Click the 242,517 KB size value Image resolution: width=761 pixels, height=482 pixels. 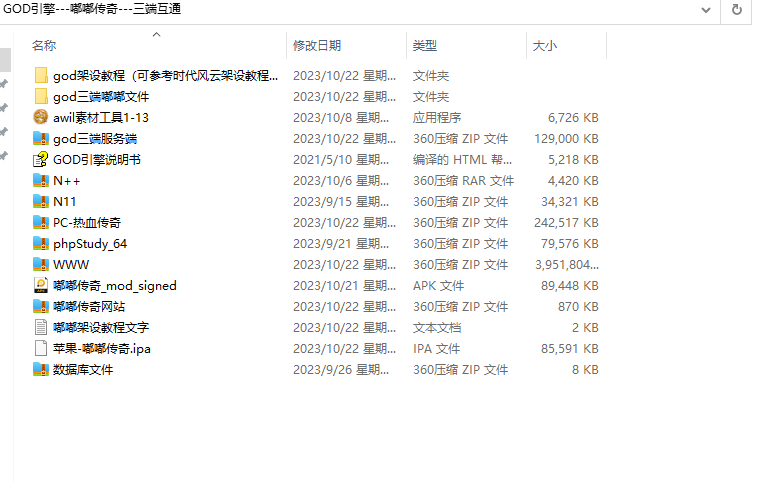(x=566, y=223)
